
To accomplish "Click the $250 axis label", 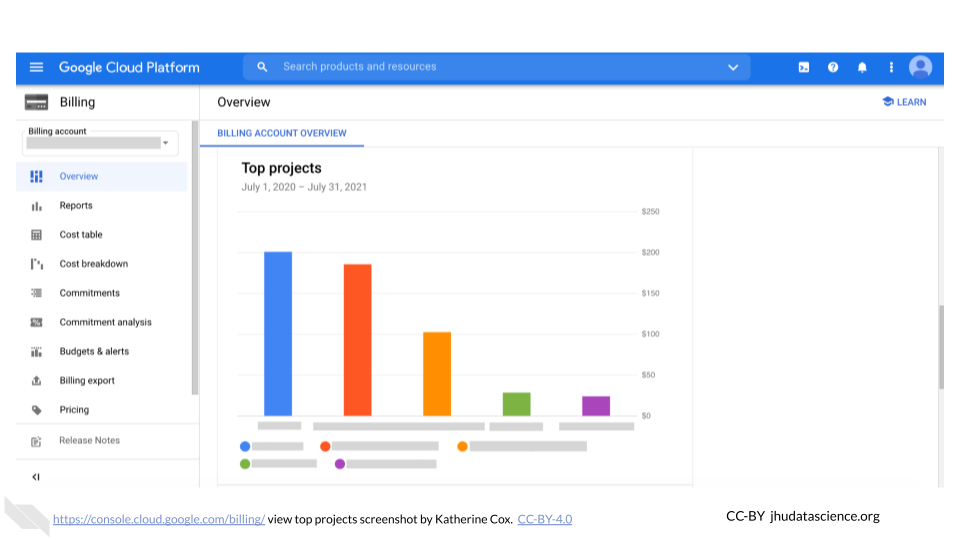I will (x=650, y=212).
